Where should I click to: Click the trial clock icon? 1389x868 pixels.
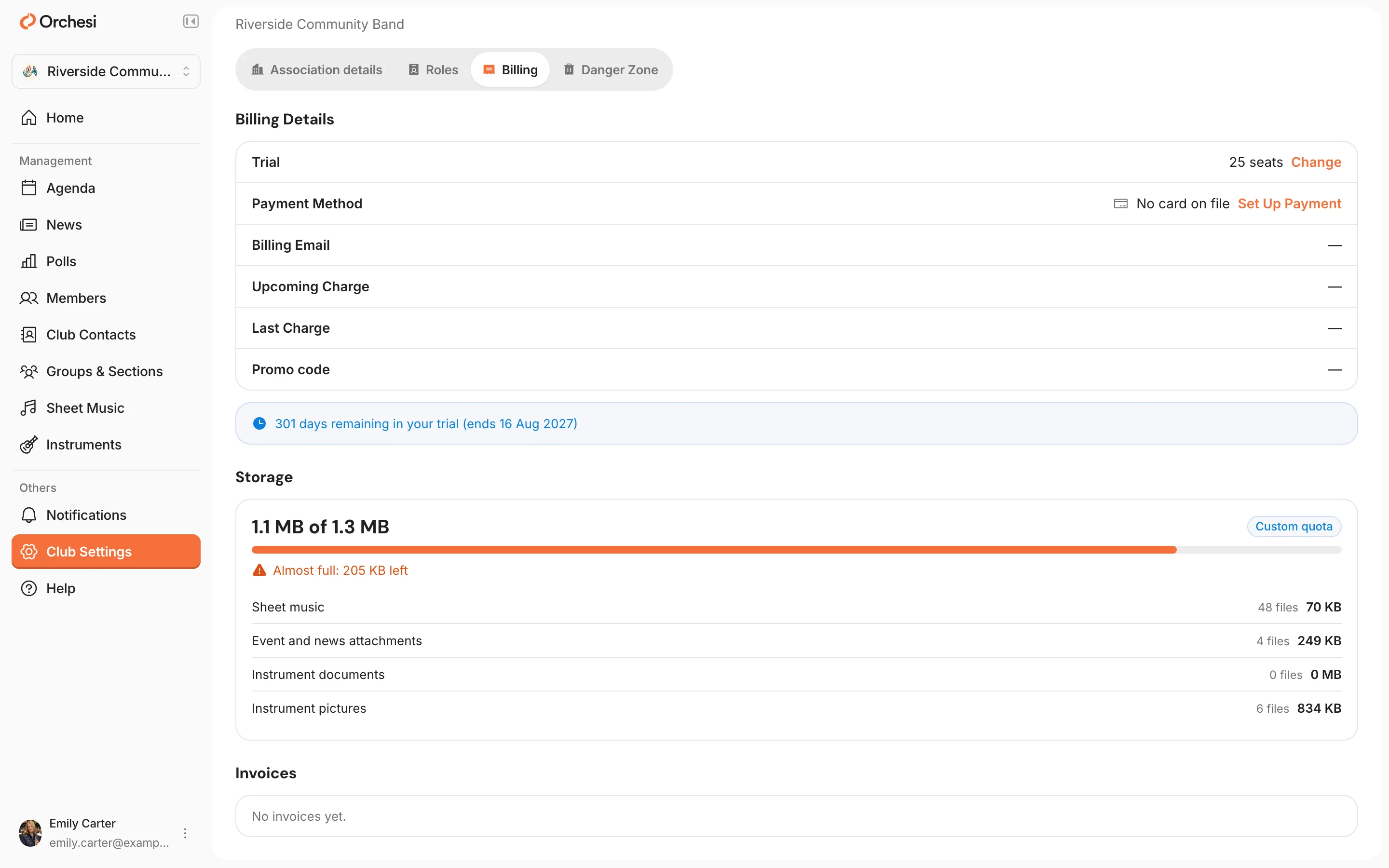[x=259, y=424]
